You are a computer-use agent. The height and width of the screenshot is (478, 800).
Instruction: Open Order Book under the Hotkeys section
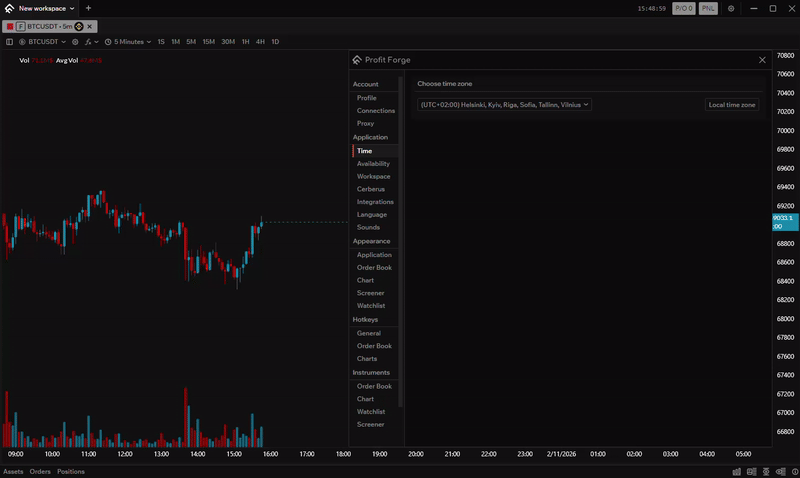(x=374, y=346)
